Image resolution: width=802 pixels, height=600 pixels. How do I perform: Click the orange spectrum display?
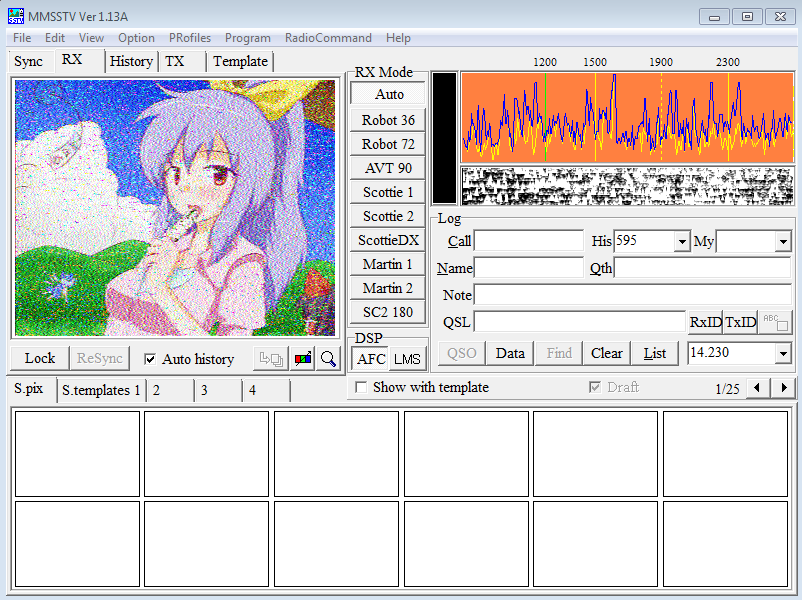pos(628,117)
